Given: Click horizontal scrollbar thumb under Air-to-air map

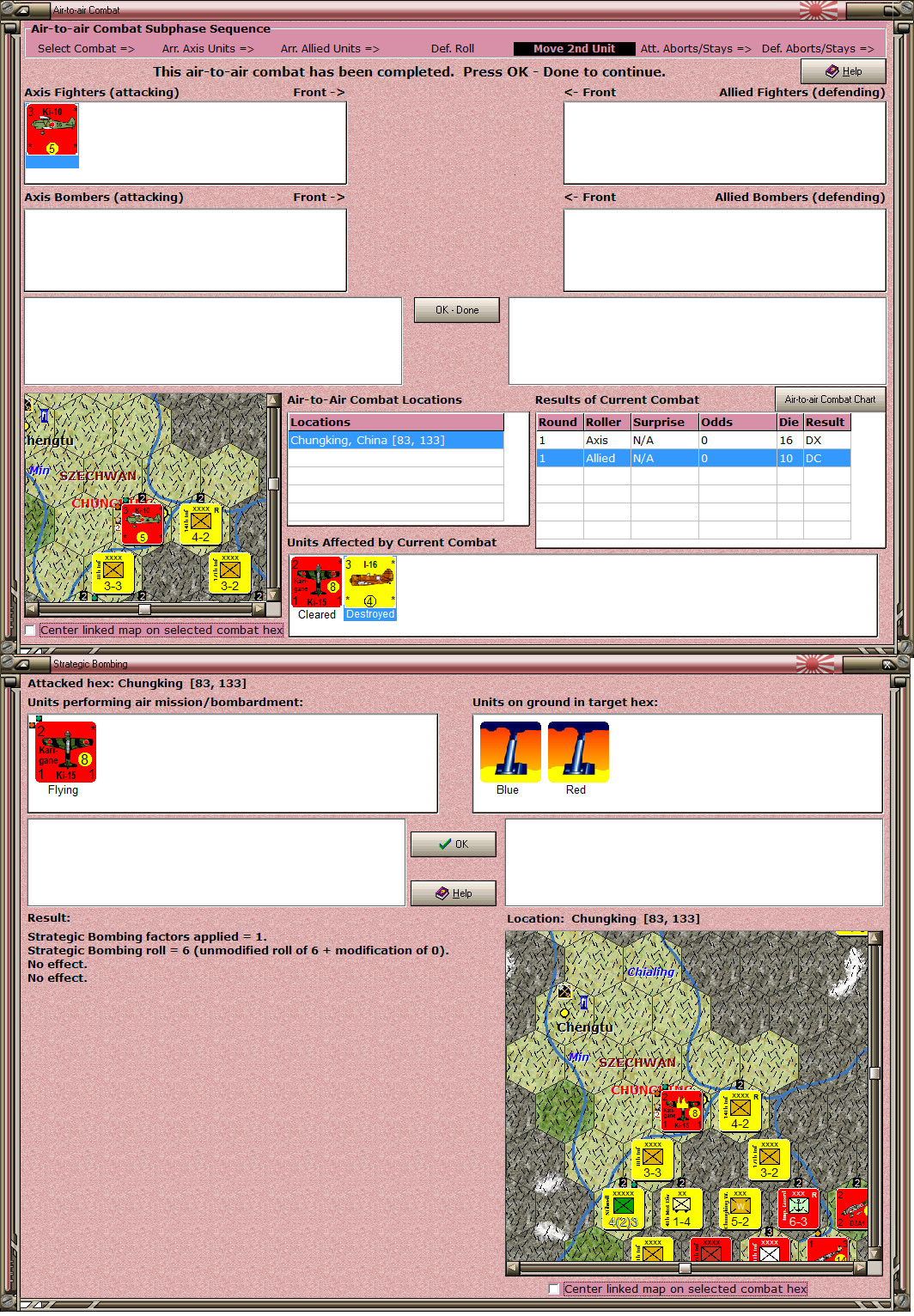Looking at the screenshot, I should (144, 609).
